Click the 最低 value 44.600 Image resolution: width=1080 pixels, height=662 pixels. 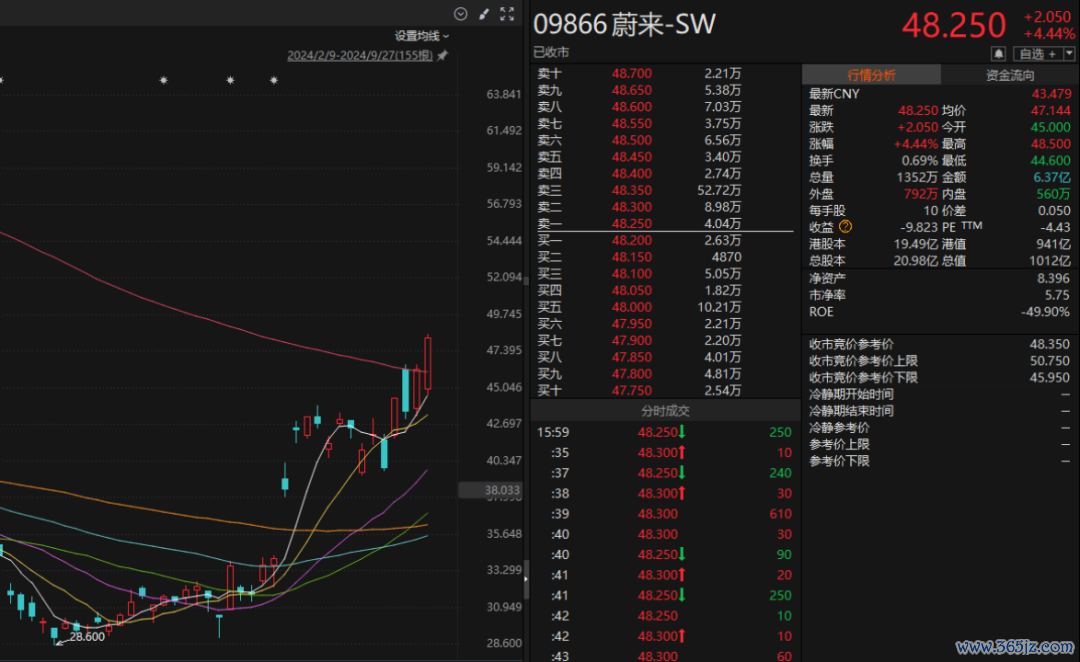(x=1051, y=161)
